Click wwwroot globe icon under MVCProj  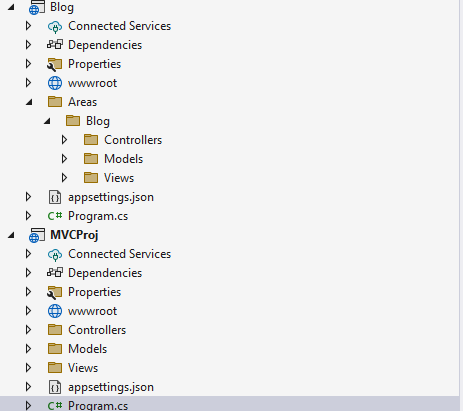click(55, 311)
